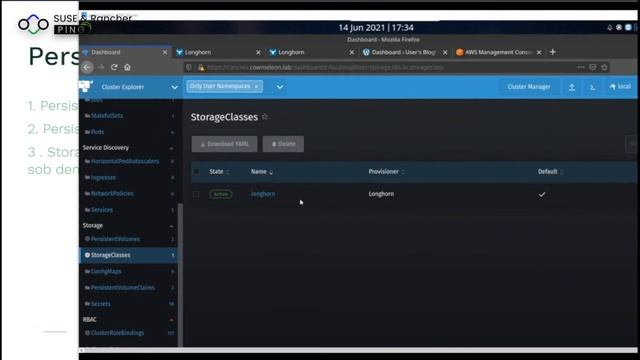Expand the namespace filter chevron

point(280,87)
